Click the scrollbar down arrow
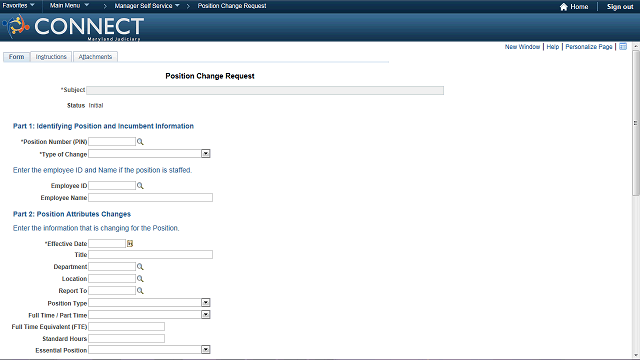This screenshot has width=640, height=360. (x=636, y=355)
